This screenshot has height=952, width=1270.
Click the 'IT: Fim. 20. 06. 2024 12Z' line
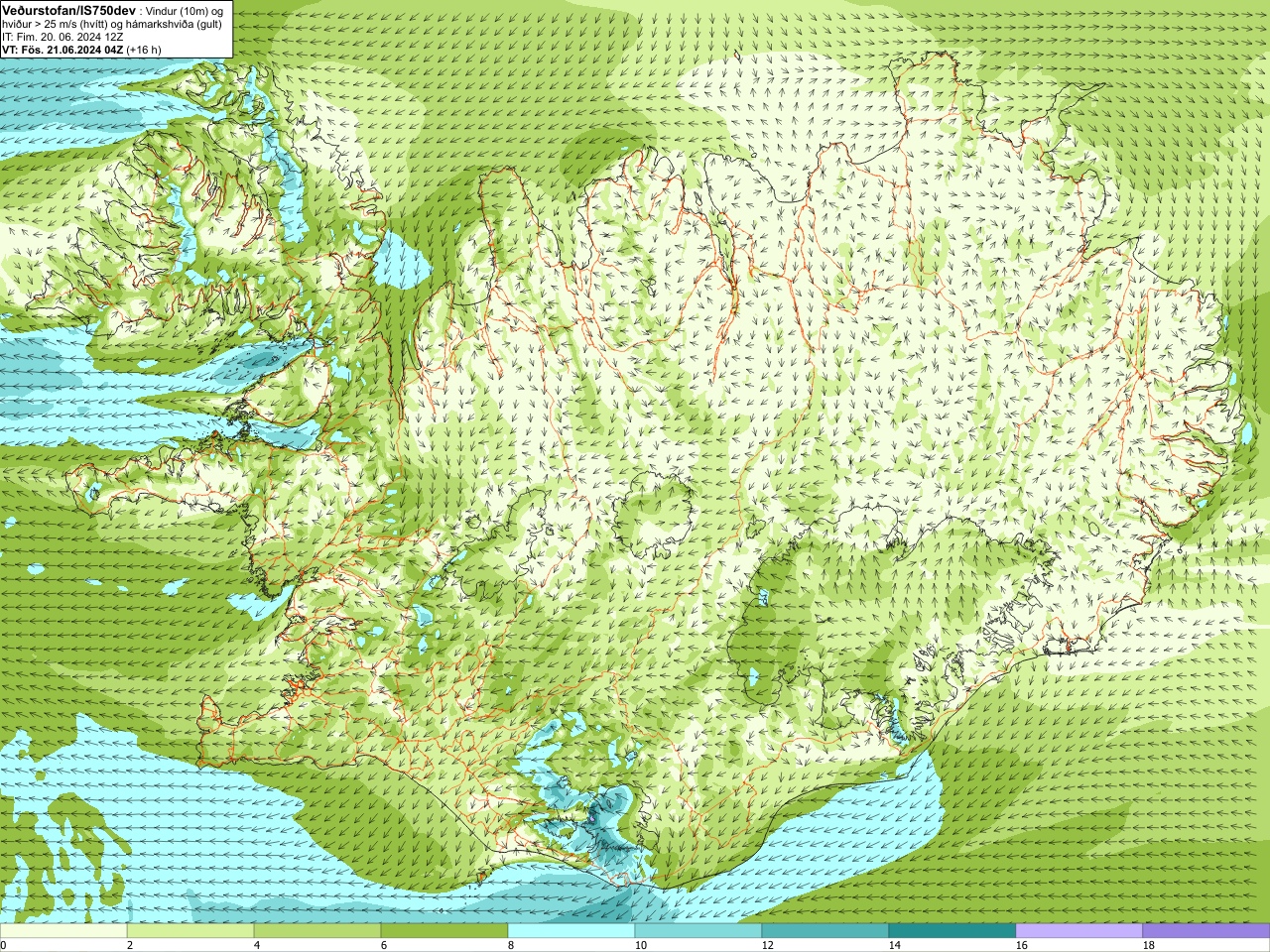[63, 36]
